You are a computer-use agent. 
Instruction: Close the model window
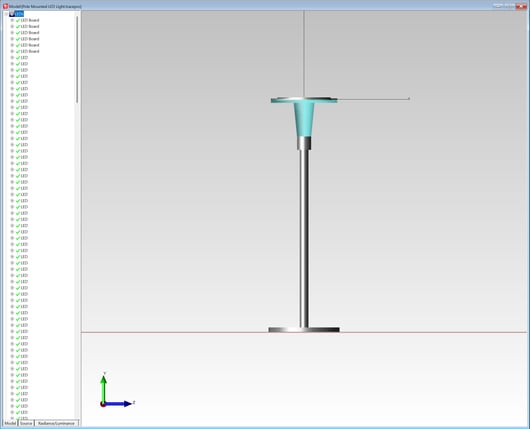(x=521, y=6)
